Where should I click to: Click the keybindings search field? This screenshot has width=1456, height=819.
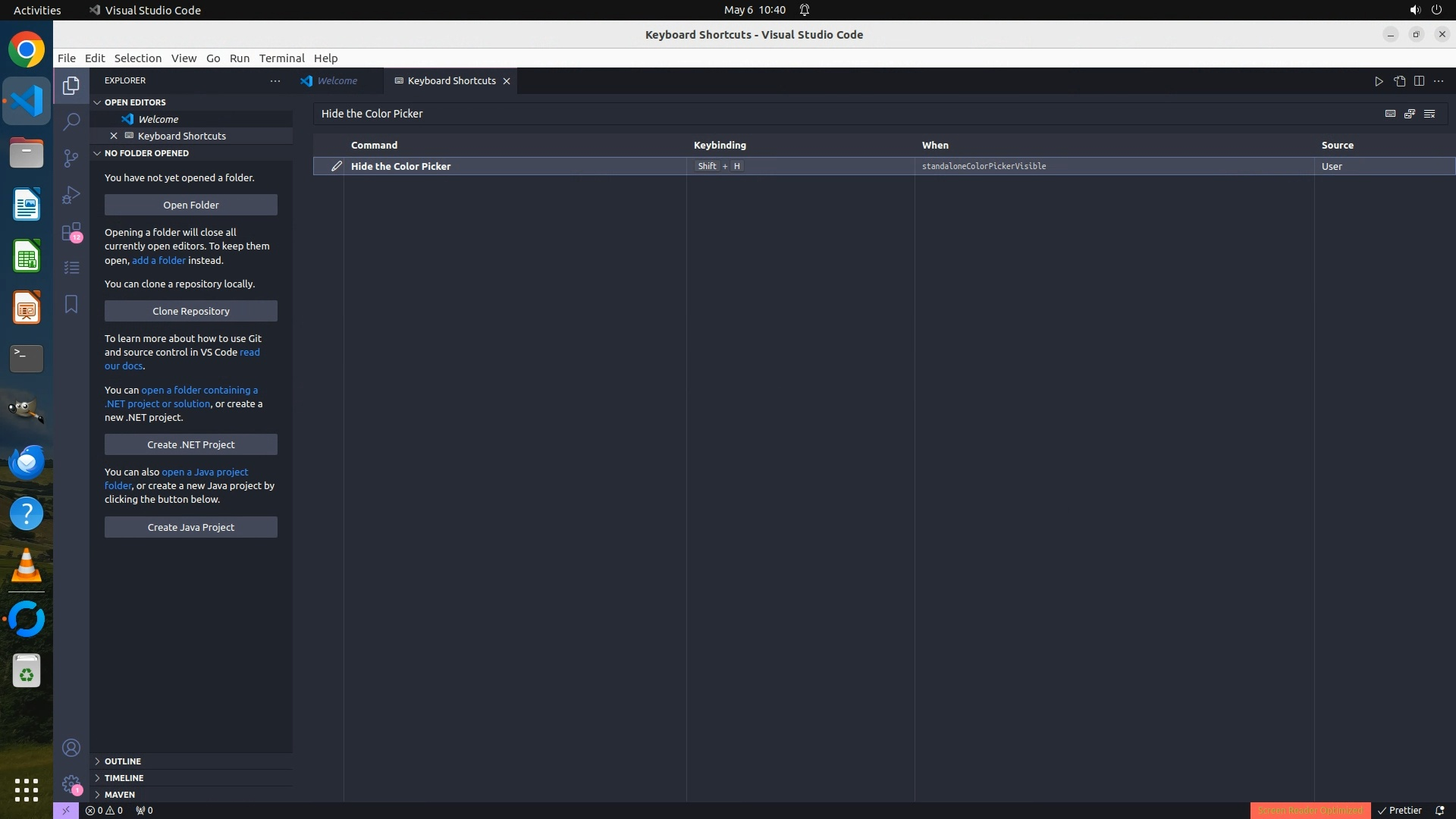click(834, 114)
